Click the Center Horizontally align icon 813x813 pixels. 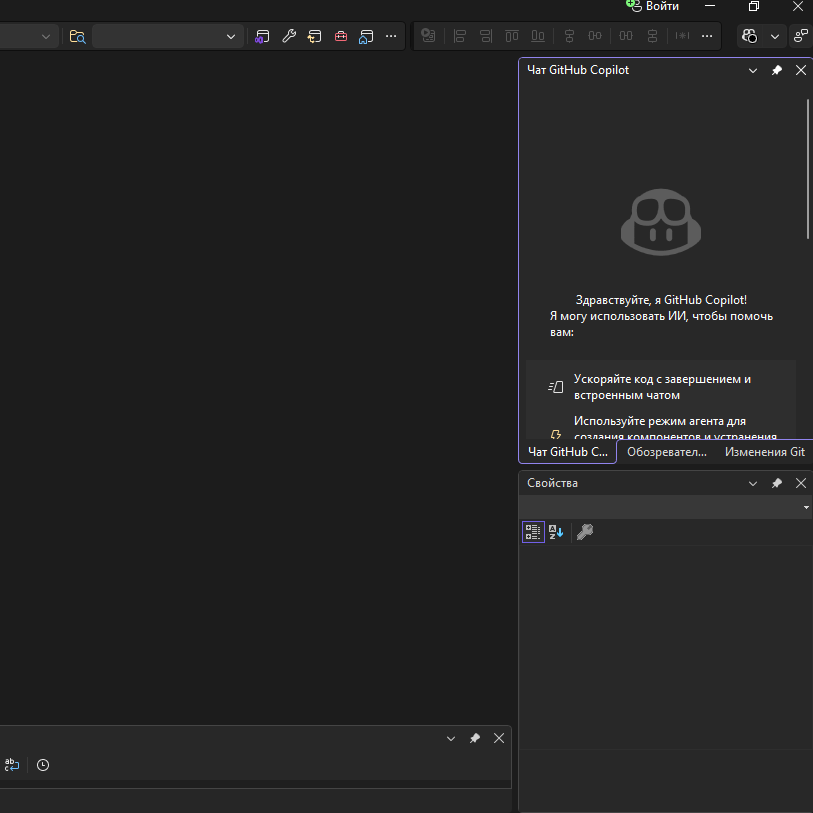(x=595, y=36)
